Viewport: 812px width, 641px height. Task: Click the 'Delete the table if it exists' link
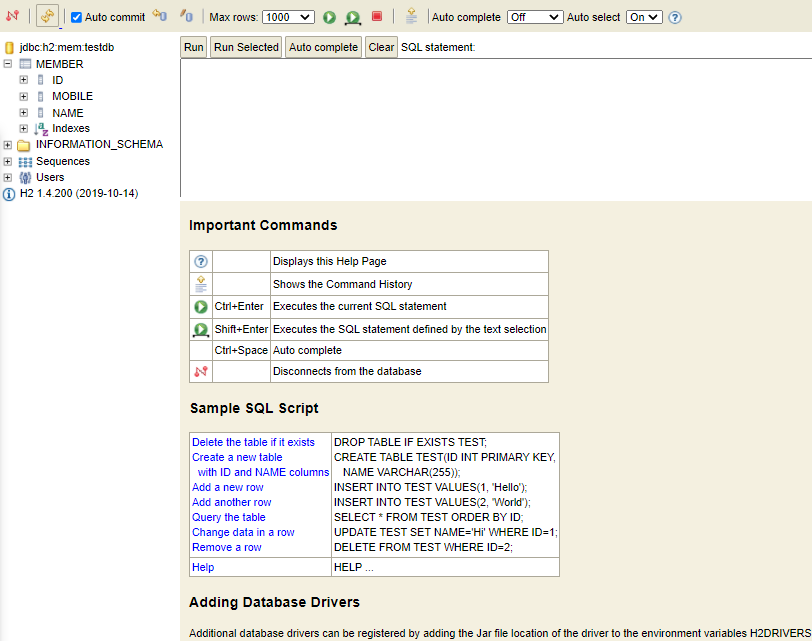253,442
